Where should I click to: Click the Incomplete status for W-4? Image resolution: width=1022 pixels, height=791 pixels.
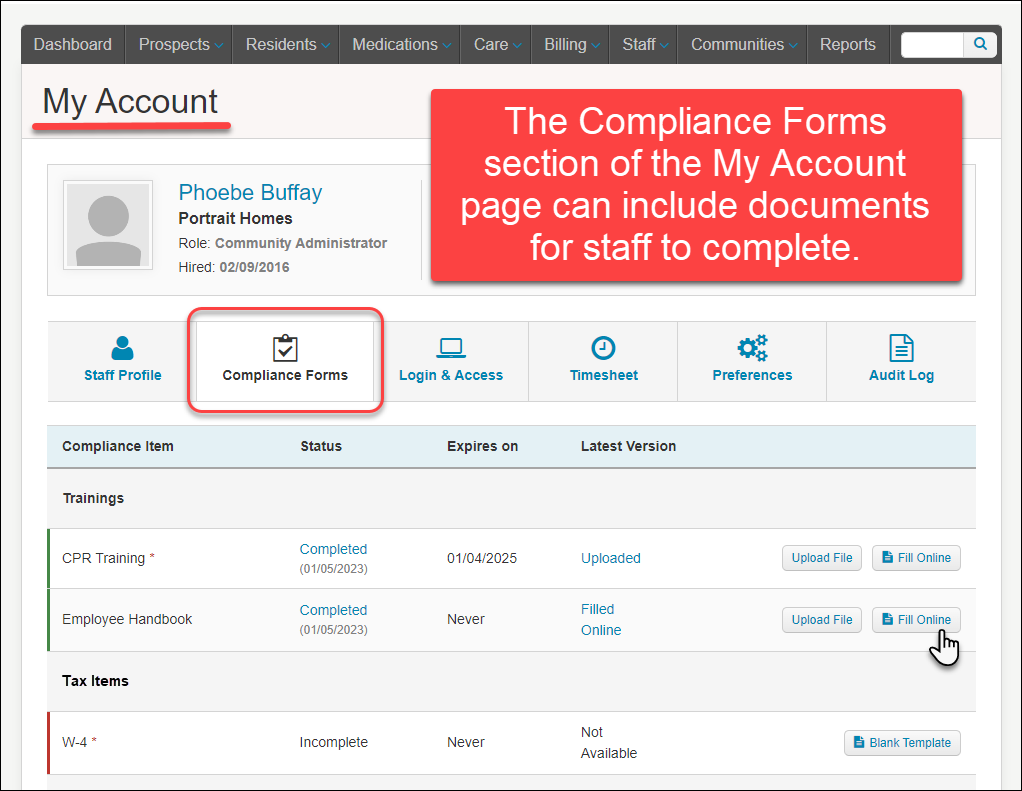(334, 742)
